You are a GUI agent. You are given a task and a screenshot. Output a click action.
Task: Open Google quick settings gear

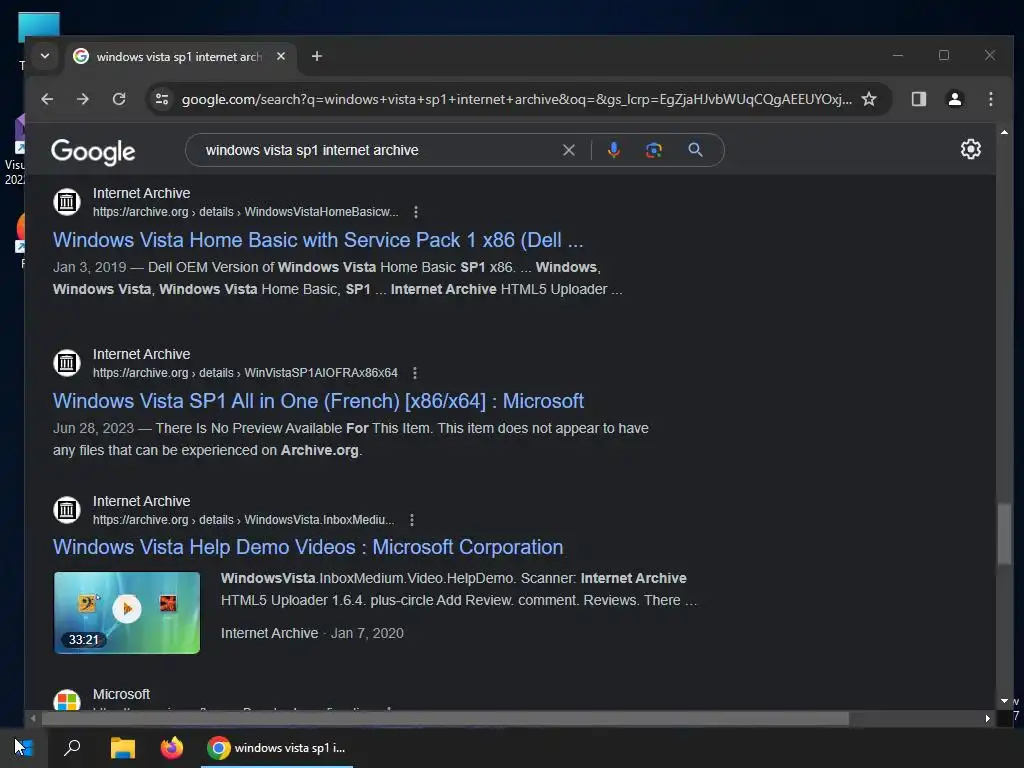click(970, 150)
